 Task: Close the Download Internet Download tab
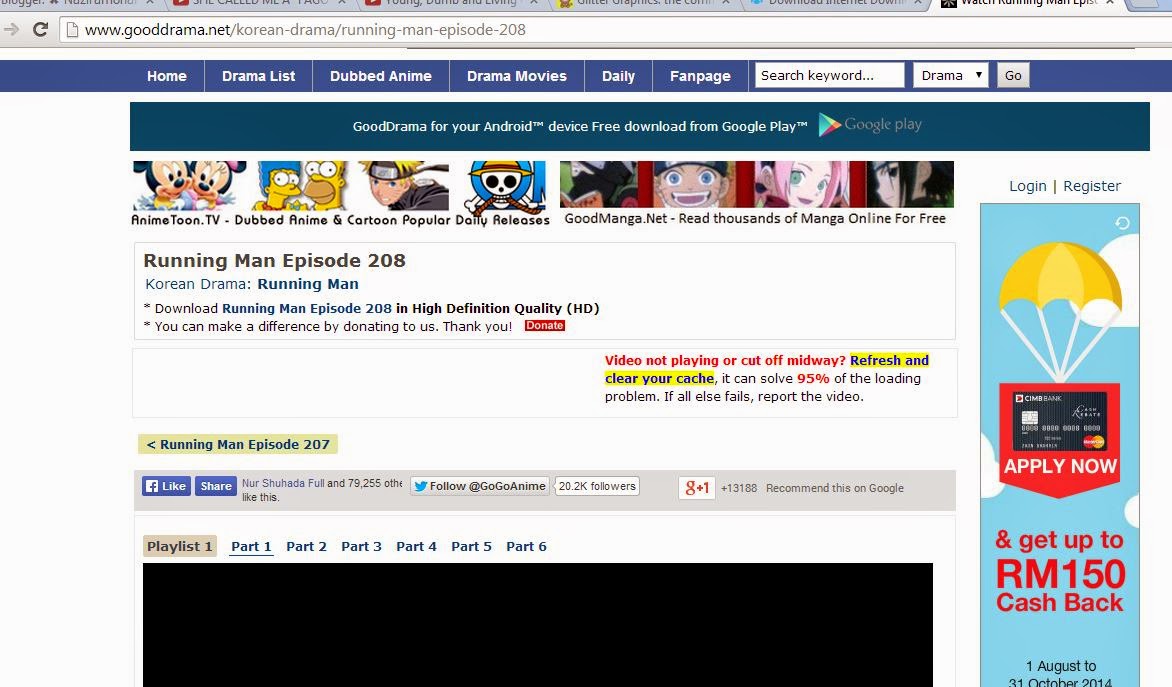pyautogui.click(x=918, y=3)
